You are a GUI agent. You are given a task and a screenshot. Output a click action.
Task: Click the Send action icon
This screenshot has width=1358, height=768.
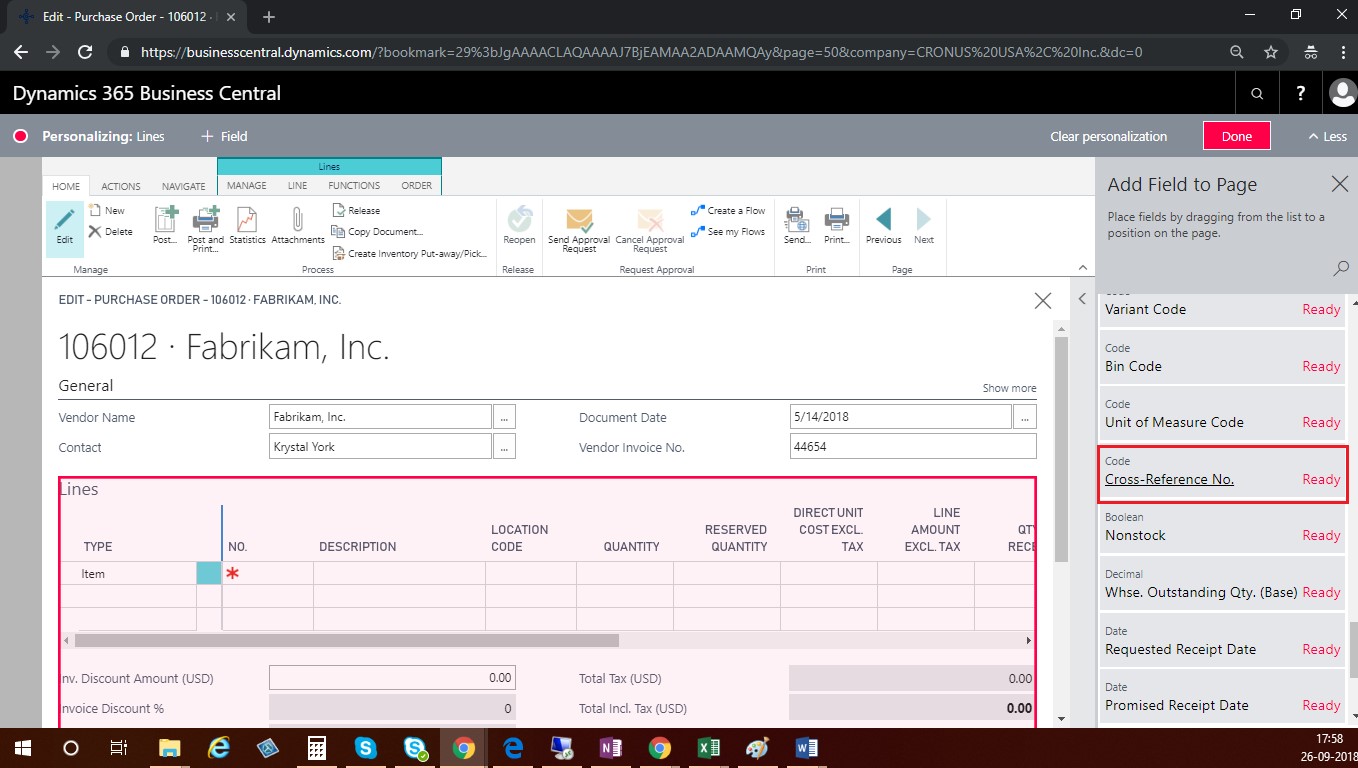797,226
